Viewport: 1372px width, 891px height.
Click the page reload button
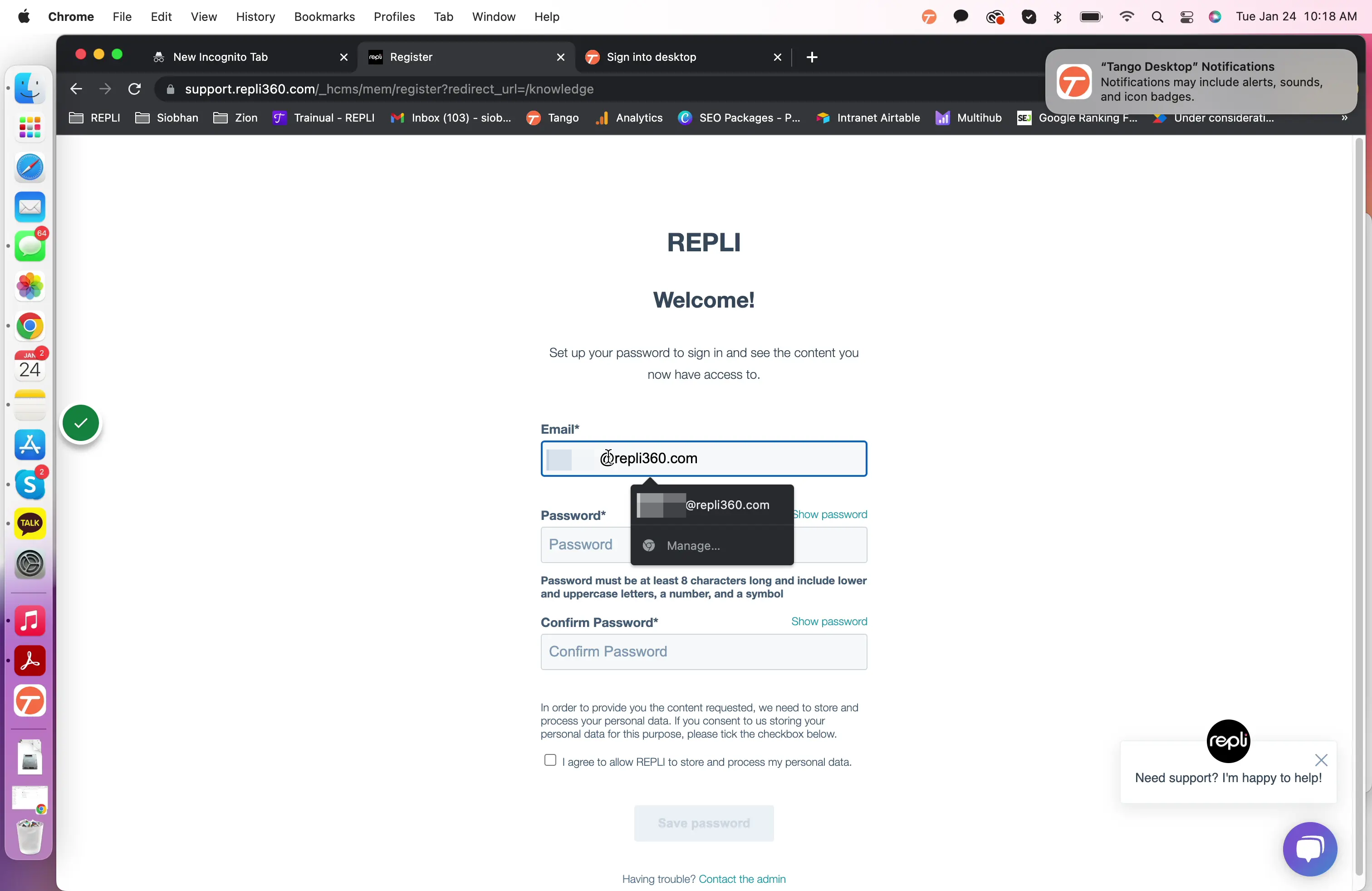click(134, 89)
